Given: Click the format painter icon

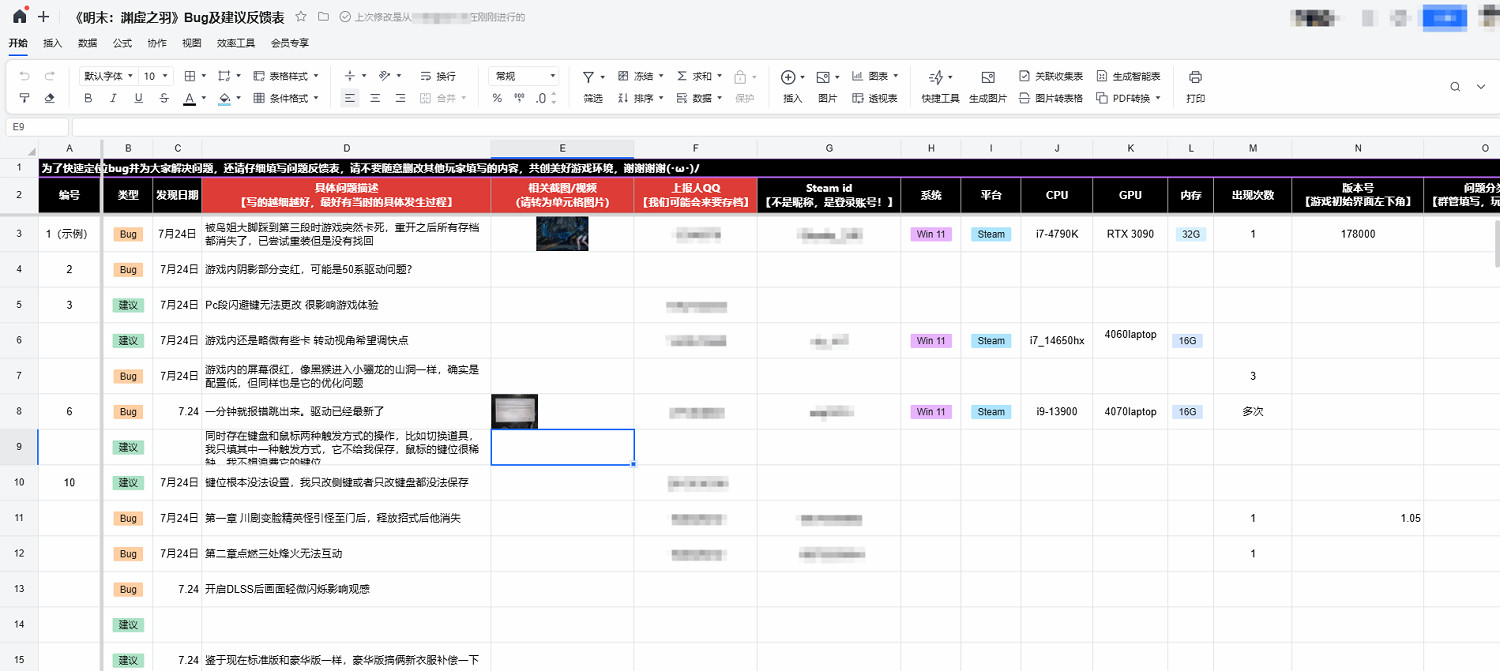Looking at the screenshot, I should [25, 98].
